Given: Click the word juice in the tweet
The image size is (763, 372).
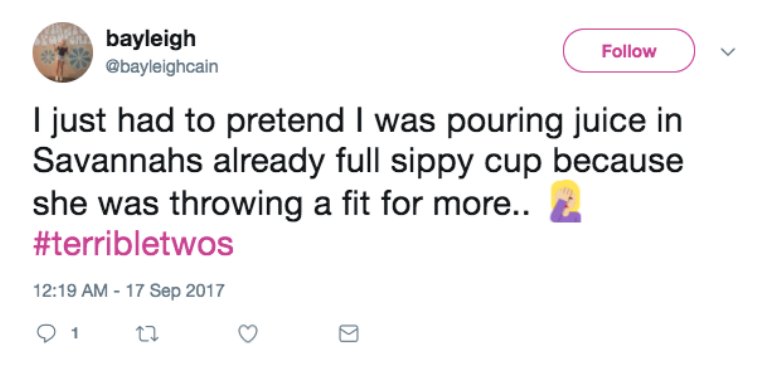Looking at the screenshot, I should point(606,122).
